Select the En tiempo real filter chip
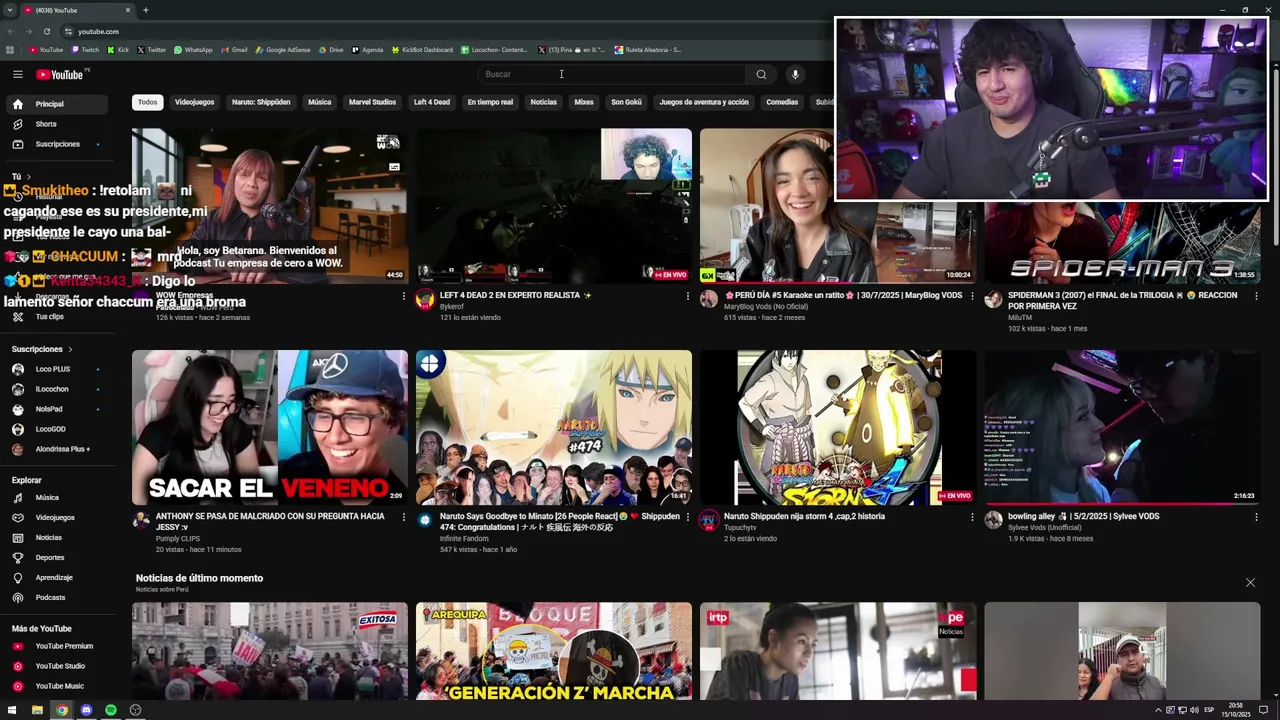 (x=490, y=102)
